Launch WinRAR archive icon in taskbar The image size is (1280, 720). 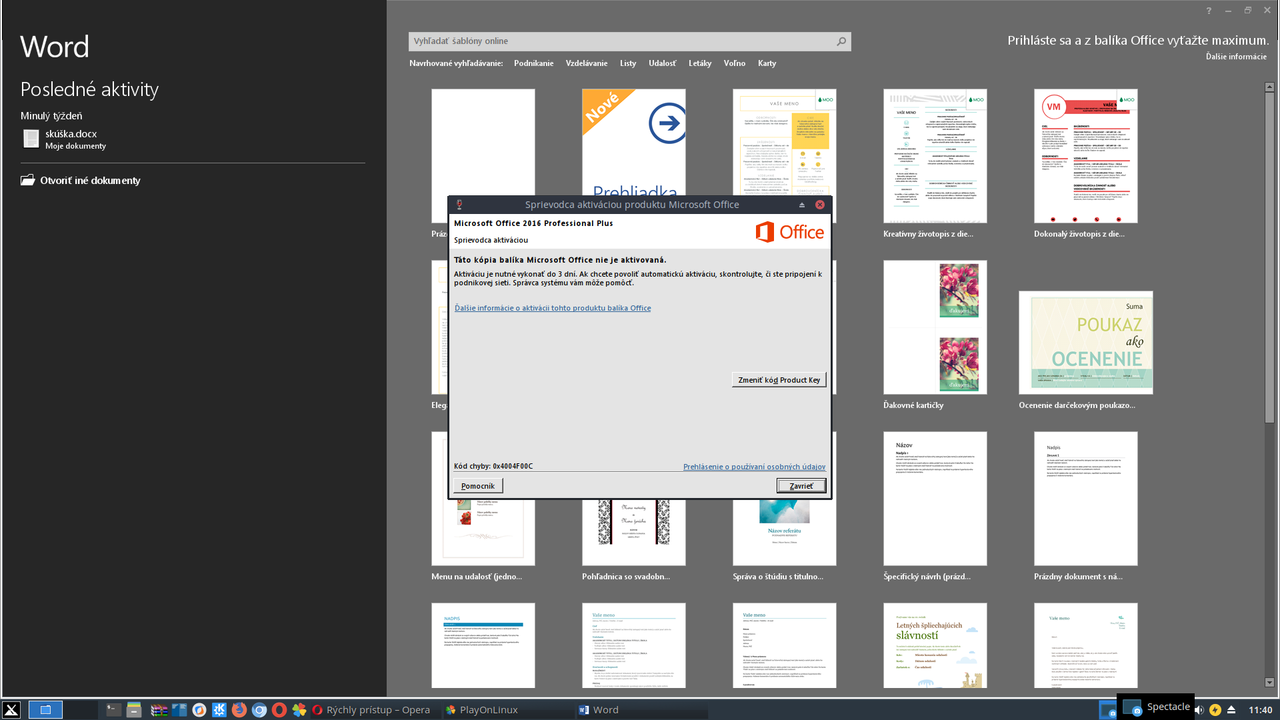(158, 710)
